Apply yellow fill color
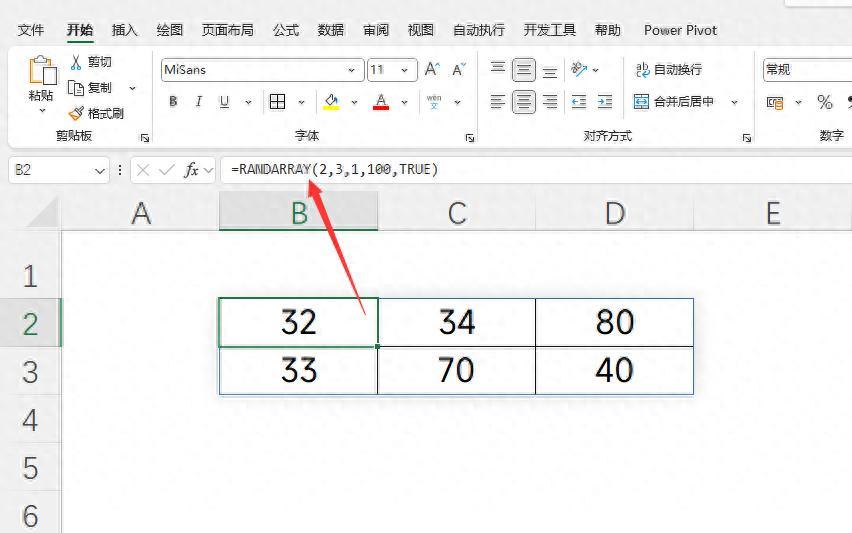 click(x=331, y=102)
